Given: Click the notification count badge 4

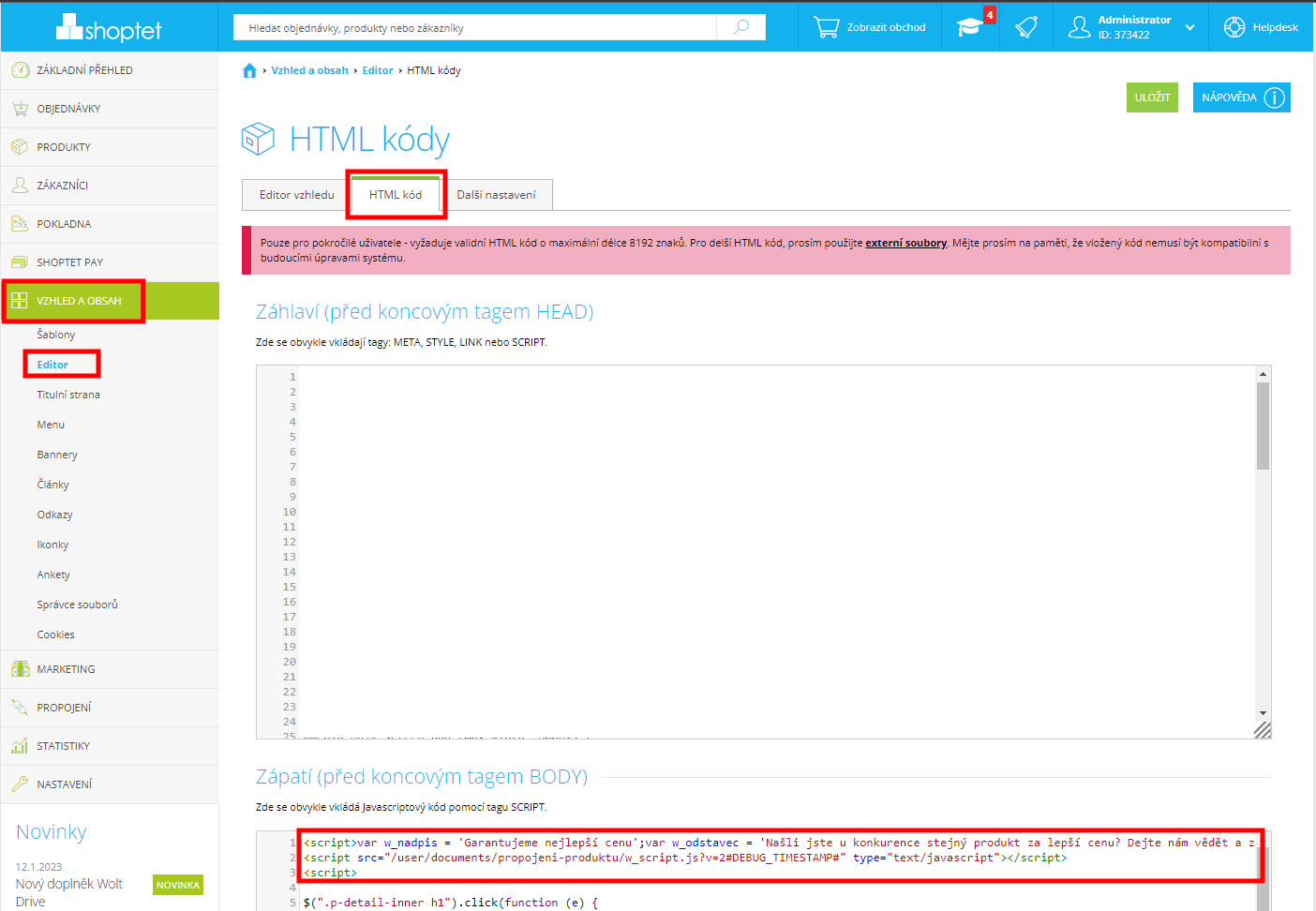Looking at the screenshot, I should pos(990,15).
